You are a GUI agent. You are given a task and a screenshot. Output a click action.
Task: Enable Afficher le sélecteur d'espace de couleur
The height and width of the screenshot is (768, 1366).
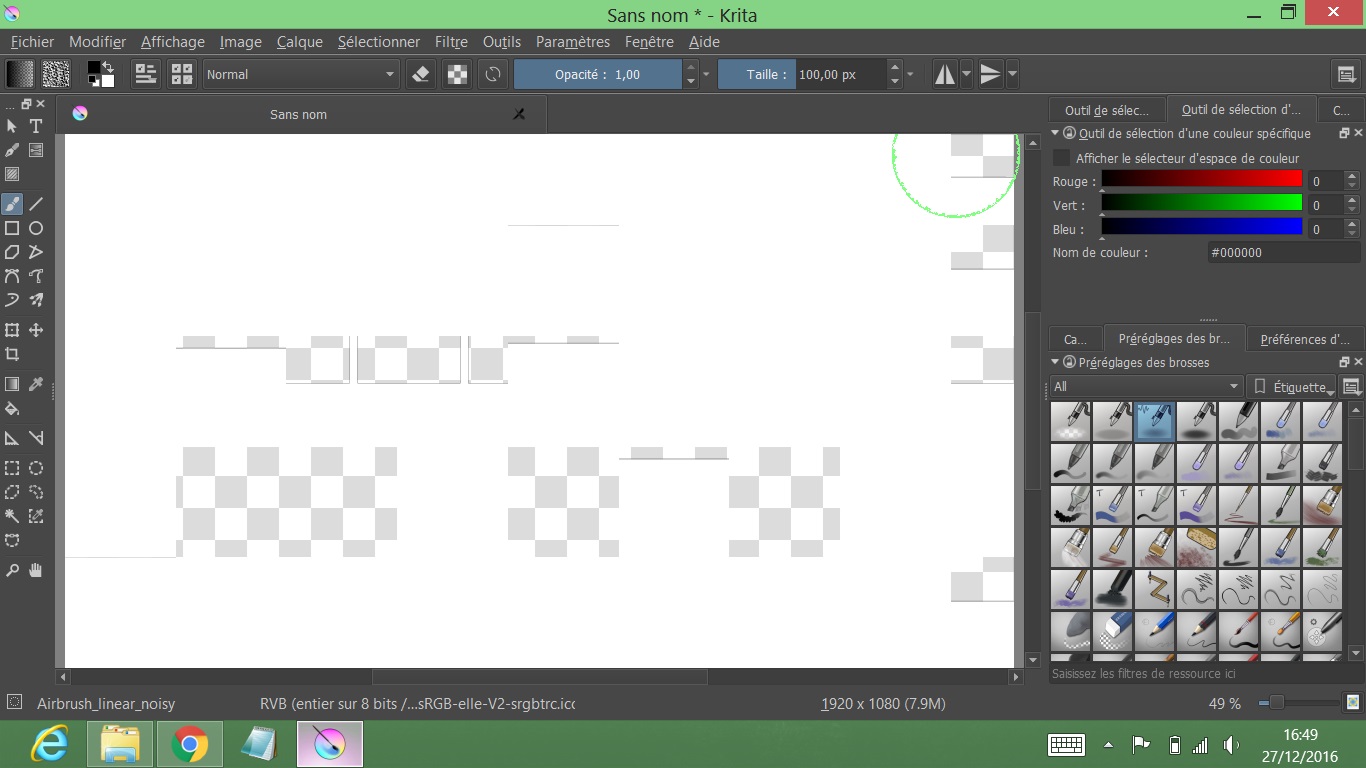point(1062,158)
